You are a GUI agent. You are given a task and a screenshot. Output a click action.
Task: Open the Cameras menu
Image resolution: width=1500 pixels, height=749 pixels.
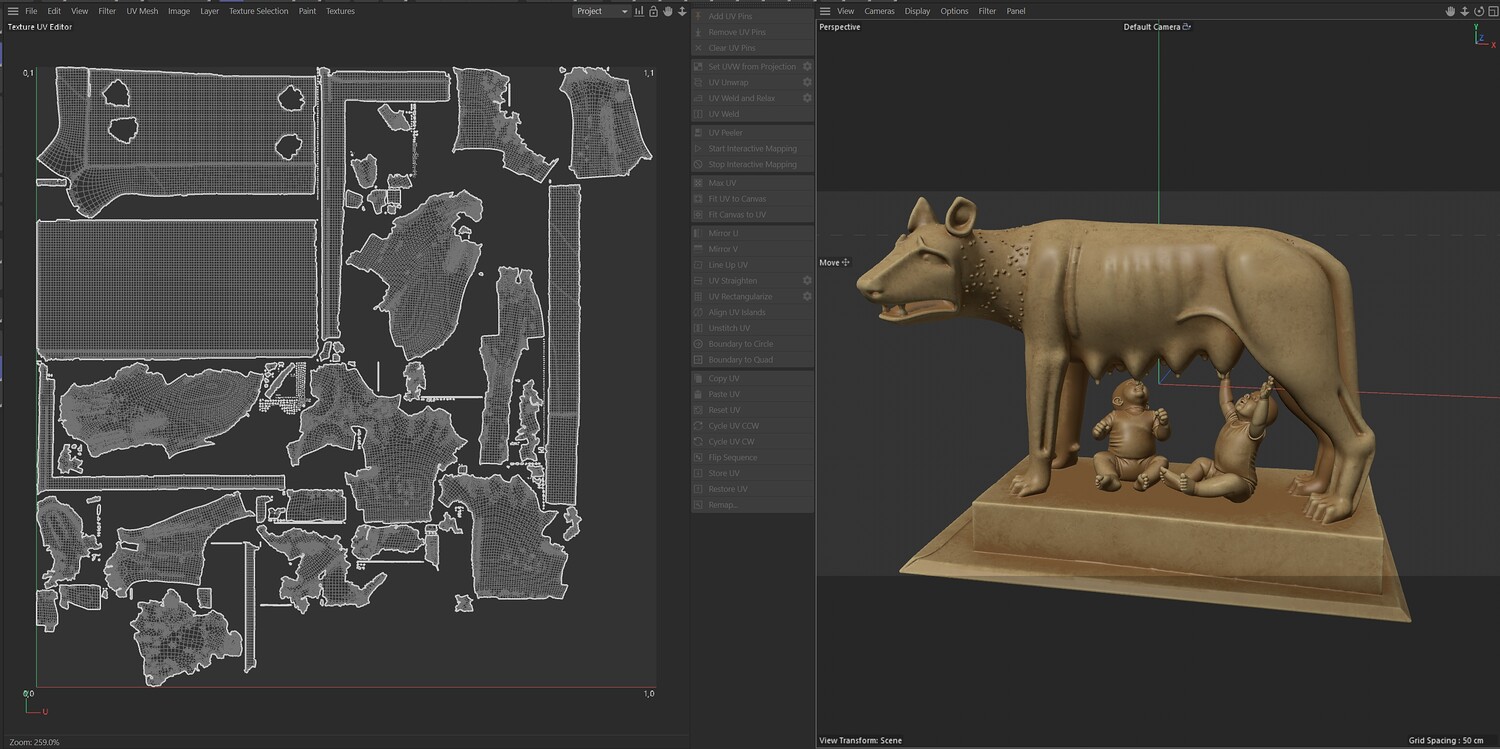pyautogui.click(x=880, y=11)
